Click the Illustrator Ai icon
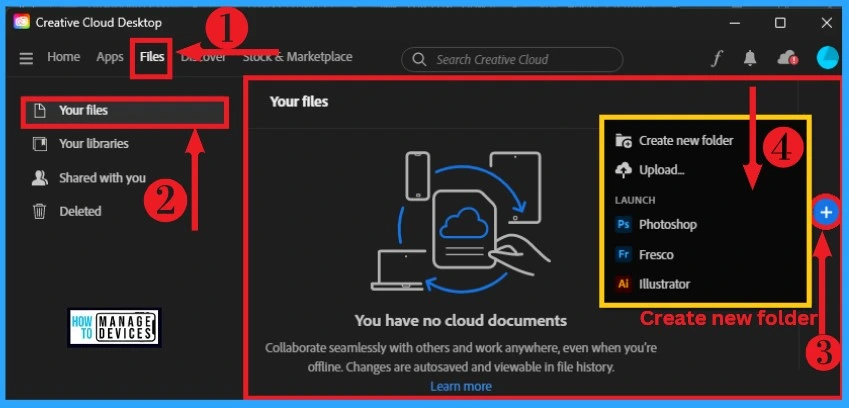 point(623,284)
